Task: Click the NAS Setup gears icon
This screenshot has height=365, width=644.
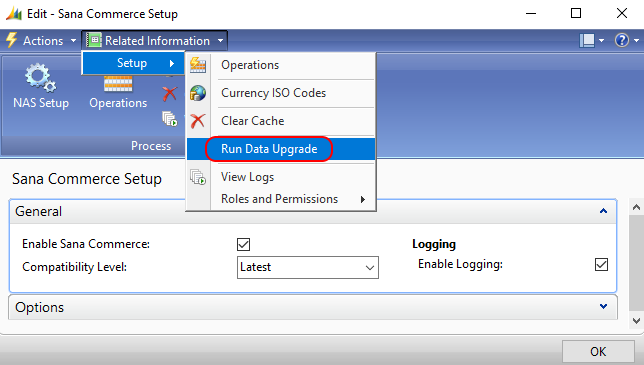Action: pyautogui.click(x=40, y=78)
